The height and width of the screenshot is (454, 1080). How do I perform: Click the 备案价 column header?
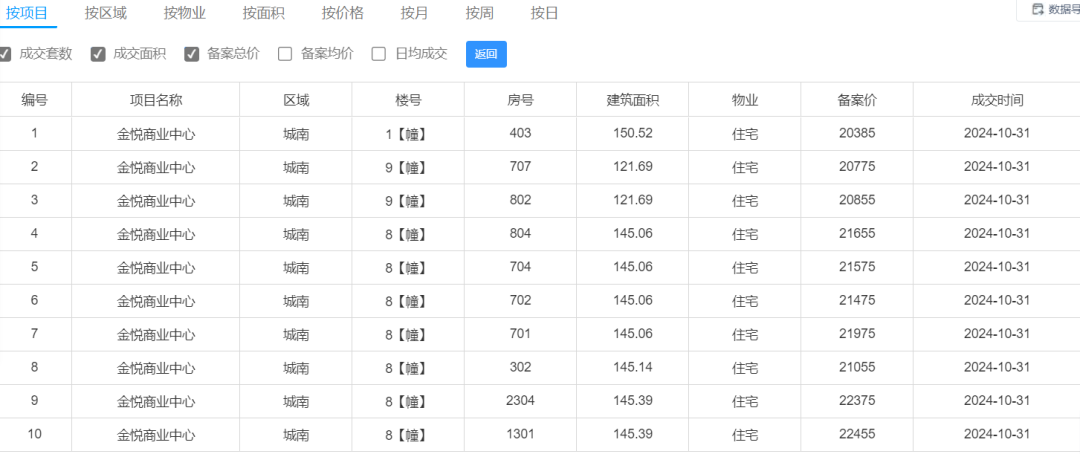(857, 100)
